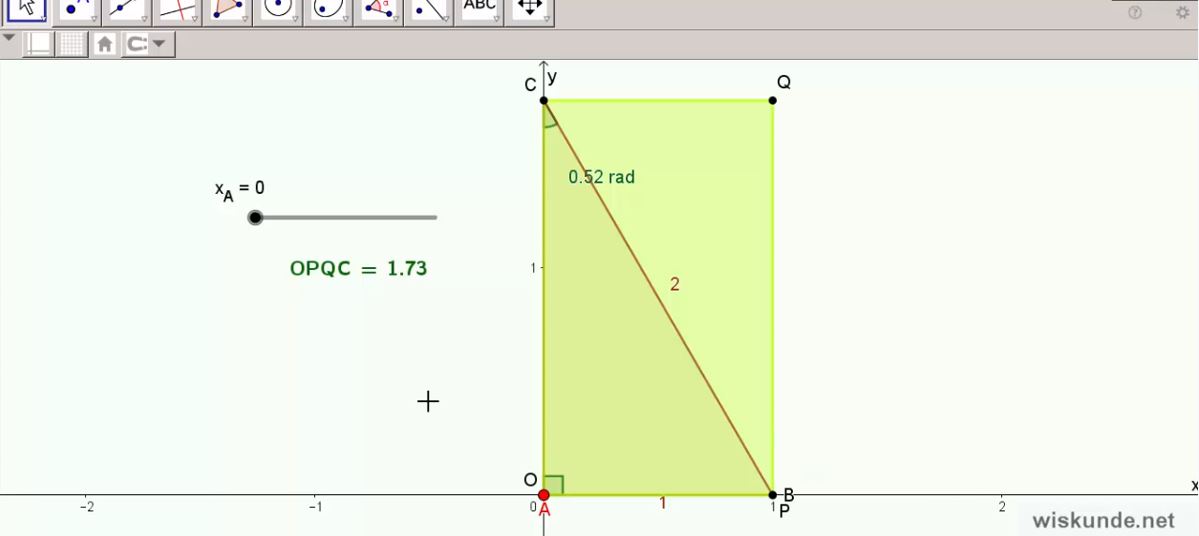Click the x-axis tick label '-2'
The height and width of the screenshot is (536, 1199).
(x=88, y=507)
